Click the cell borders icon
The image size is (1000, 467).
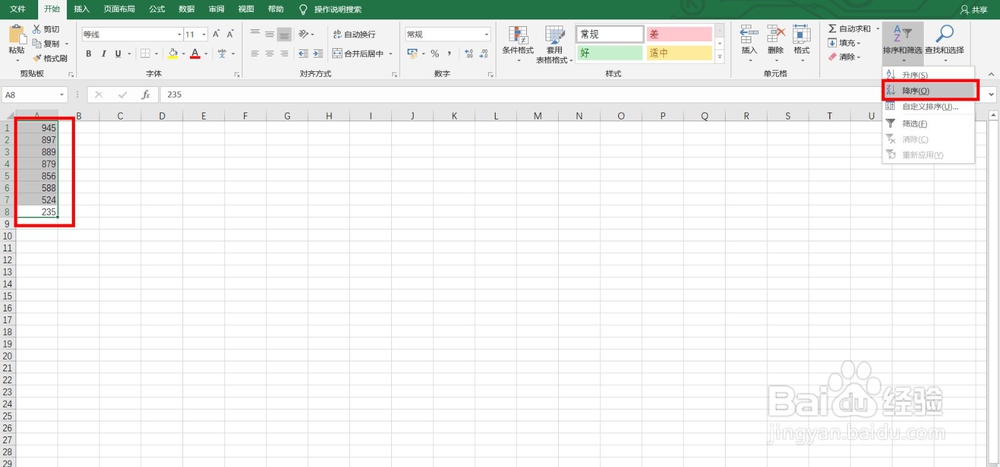[x=145, y=54]
